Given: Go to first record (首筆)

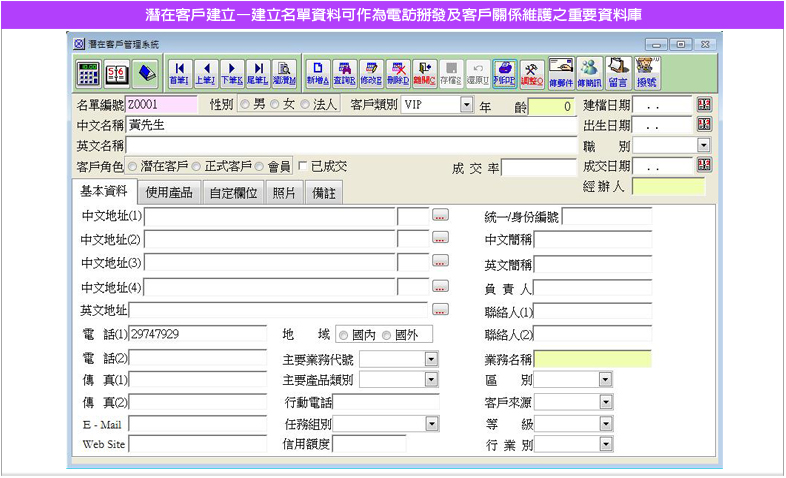Looking at the screenshot, I should tap(179, 73).
